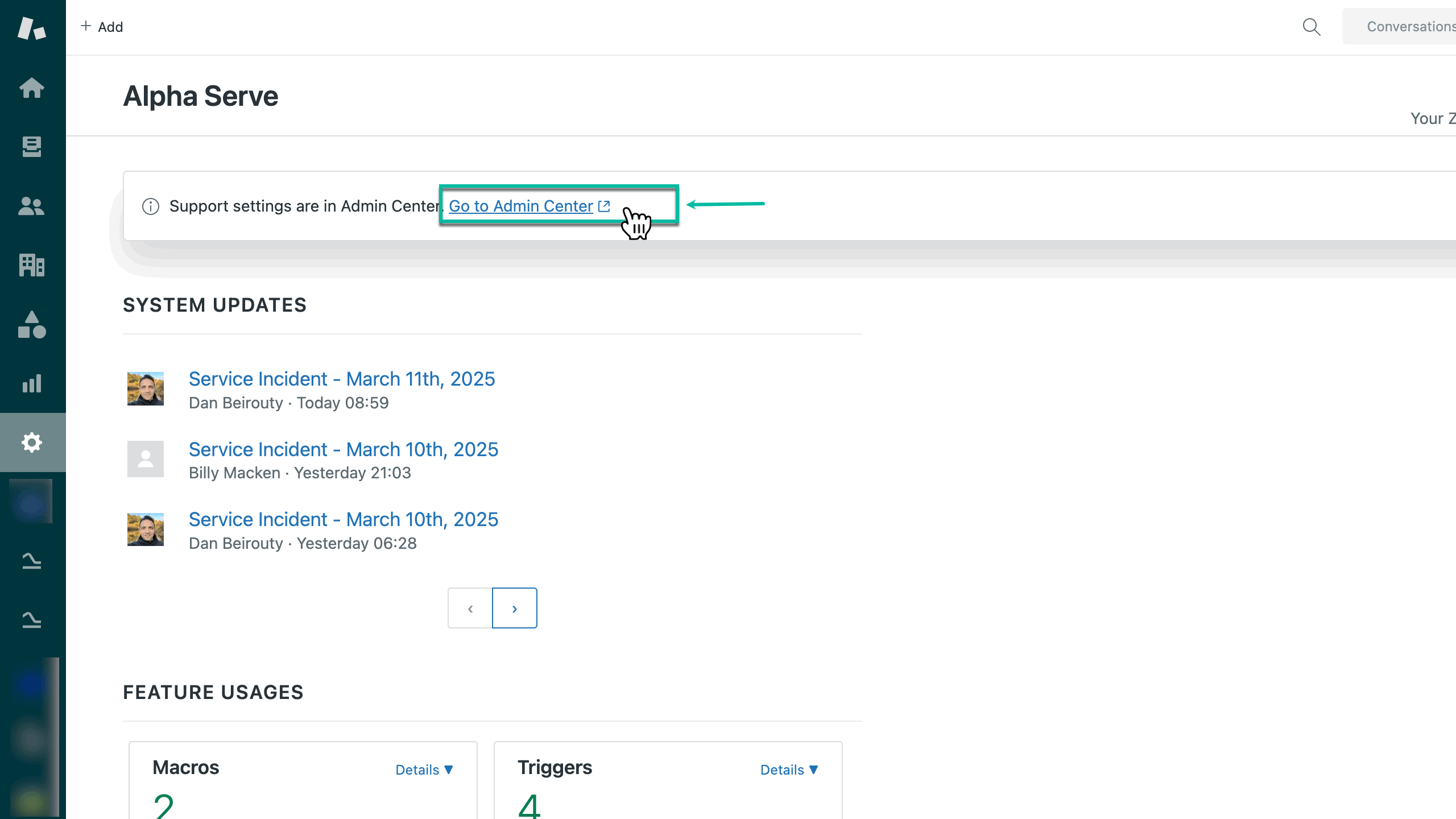Open the Home dashboard icon in sidebar

pos(32,88)
